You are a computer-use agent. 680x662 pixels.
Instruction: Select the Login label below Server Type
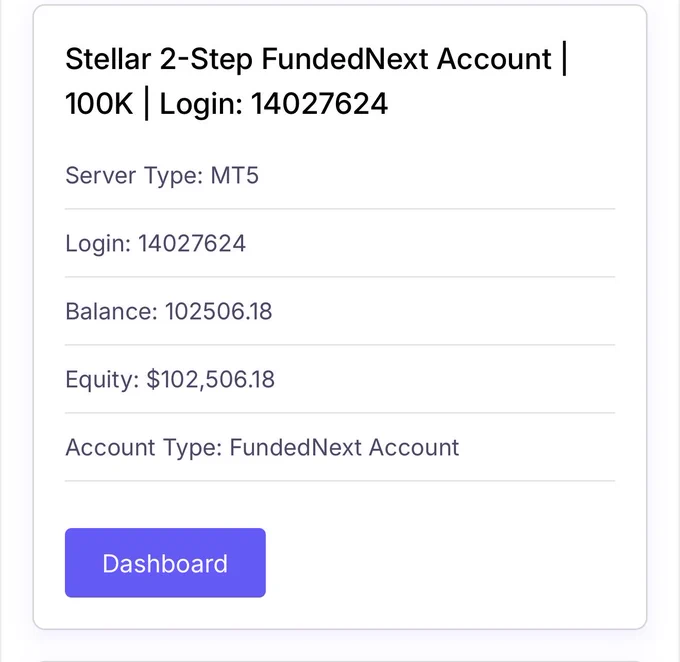98,243
